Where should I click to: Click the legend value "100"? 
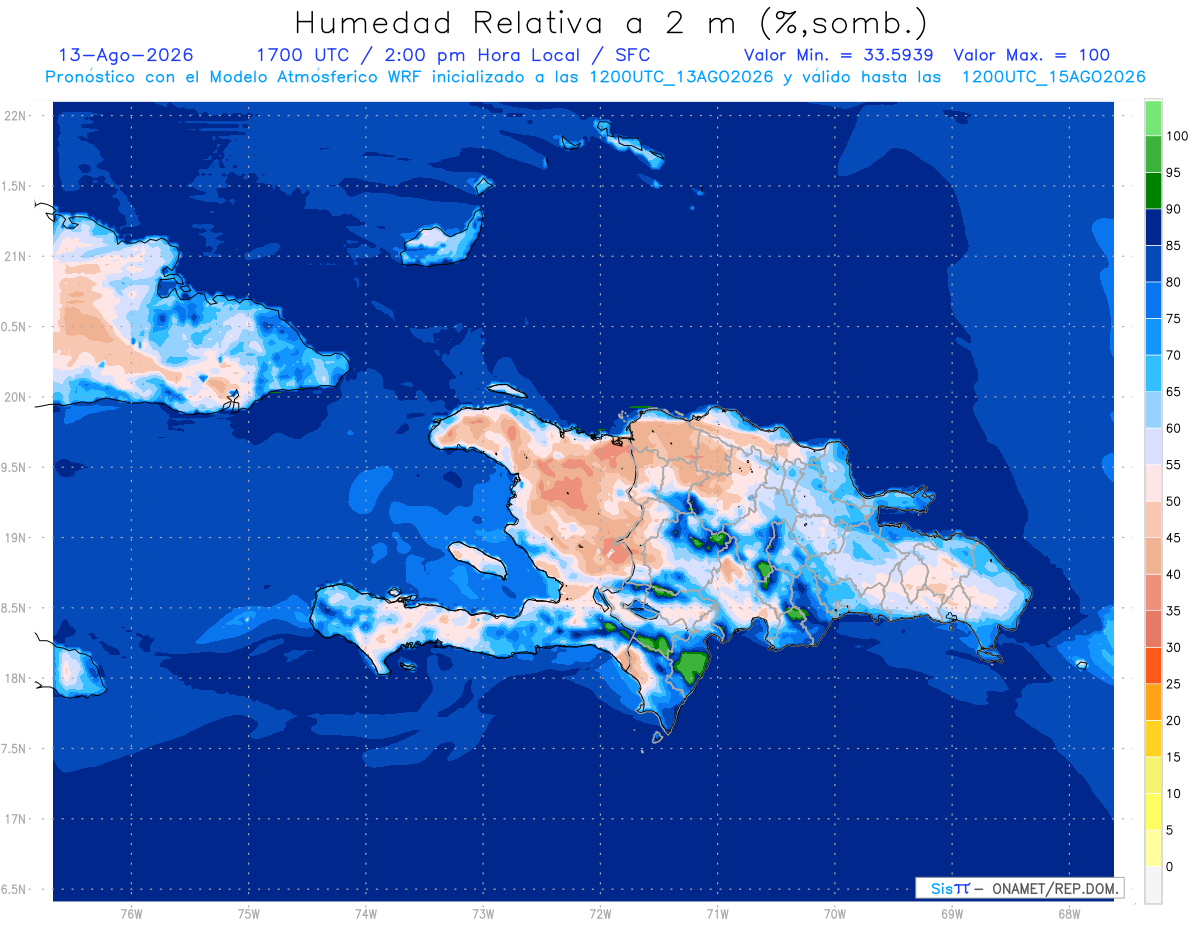(1176, 136)
